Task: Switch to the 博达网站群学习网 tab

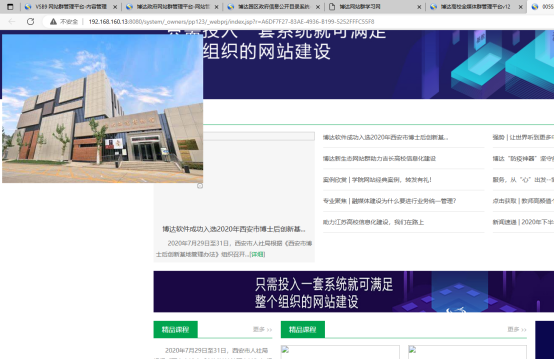Action: pos(360,7)
